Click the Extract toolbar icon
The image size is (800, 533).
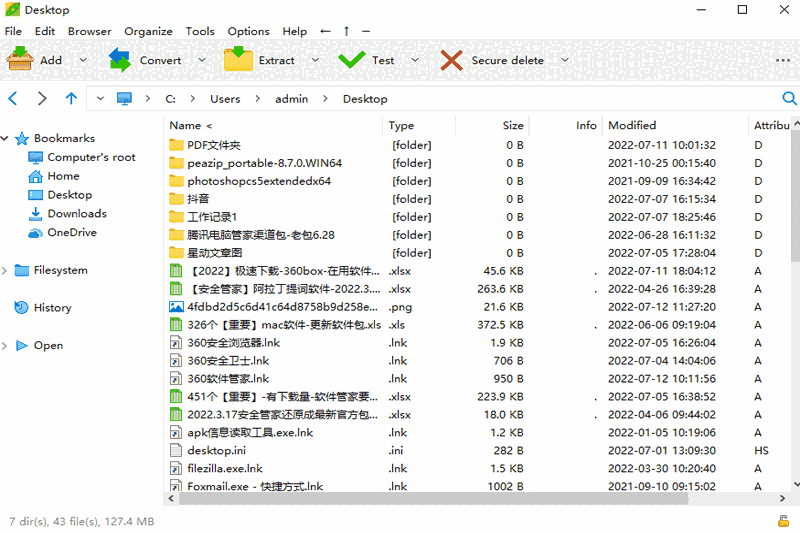(239, 60)
